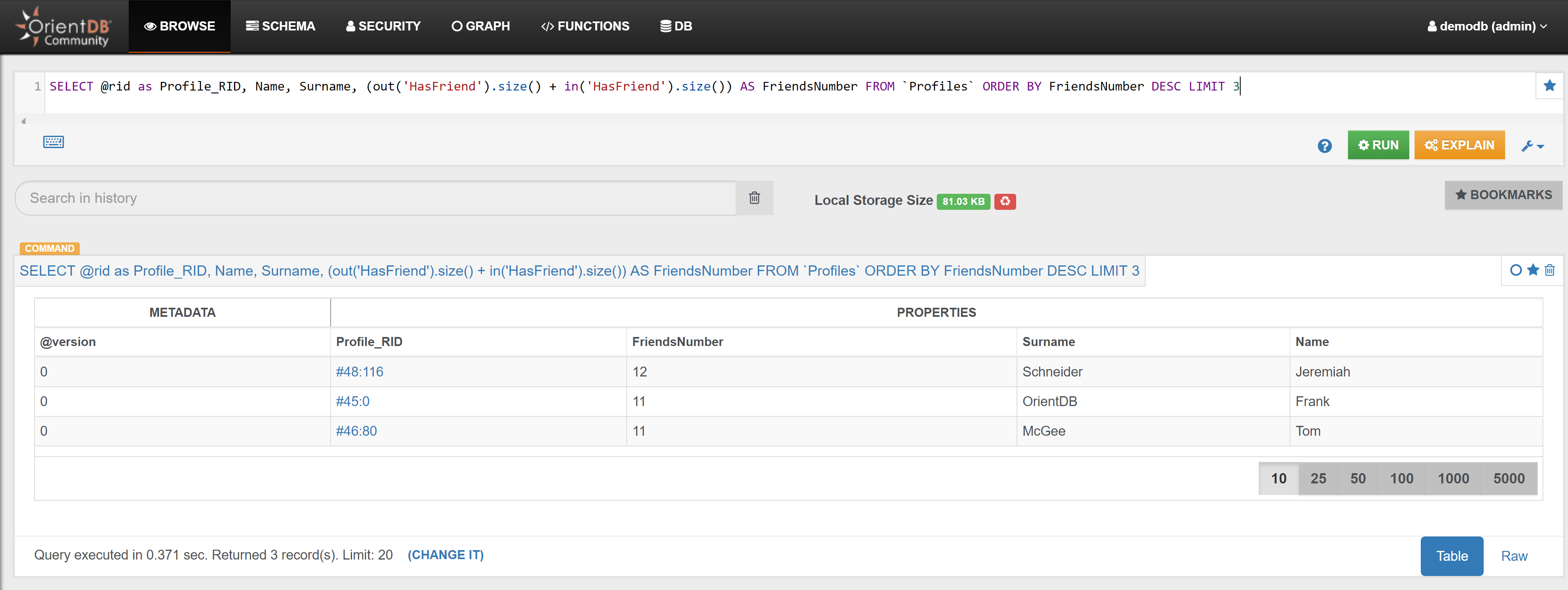Delete the command result with trash icon

1550,270
